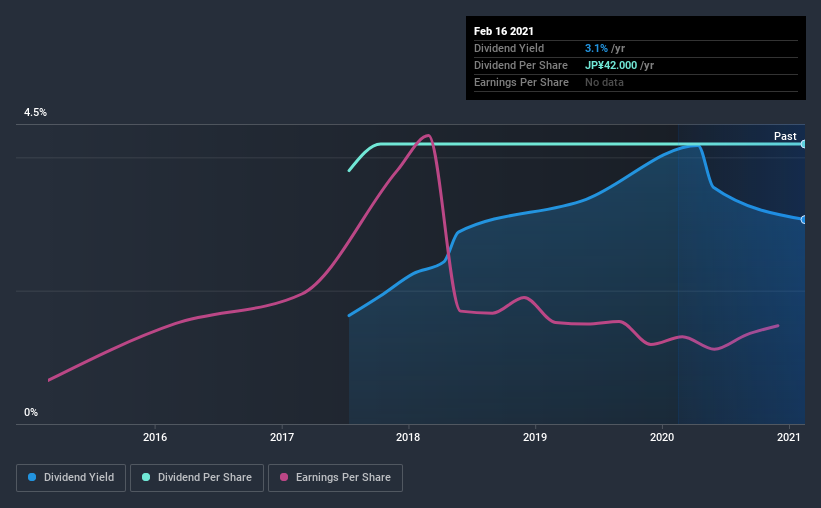Toggle the Dividend Yield legend button
Screen dimensions: 821x508
click(x=71, y=478)
